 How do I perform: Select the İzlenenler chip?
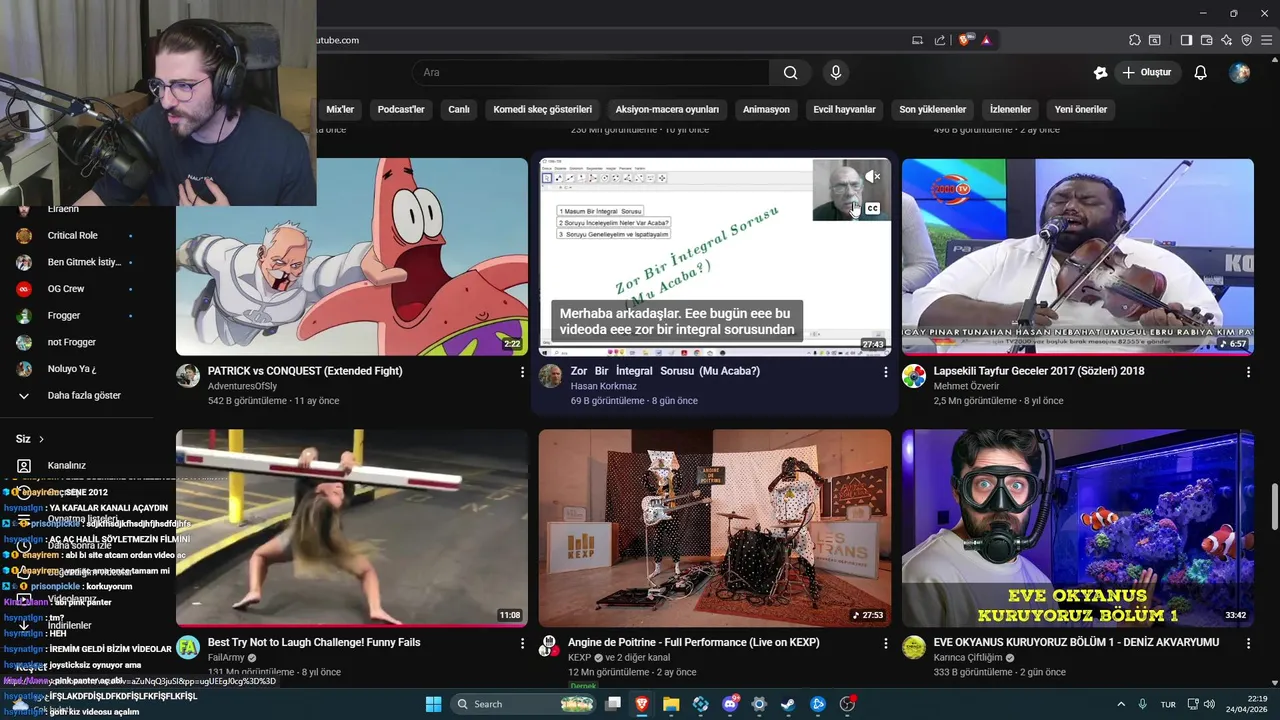(1010, 109)
